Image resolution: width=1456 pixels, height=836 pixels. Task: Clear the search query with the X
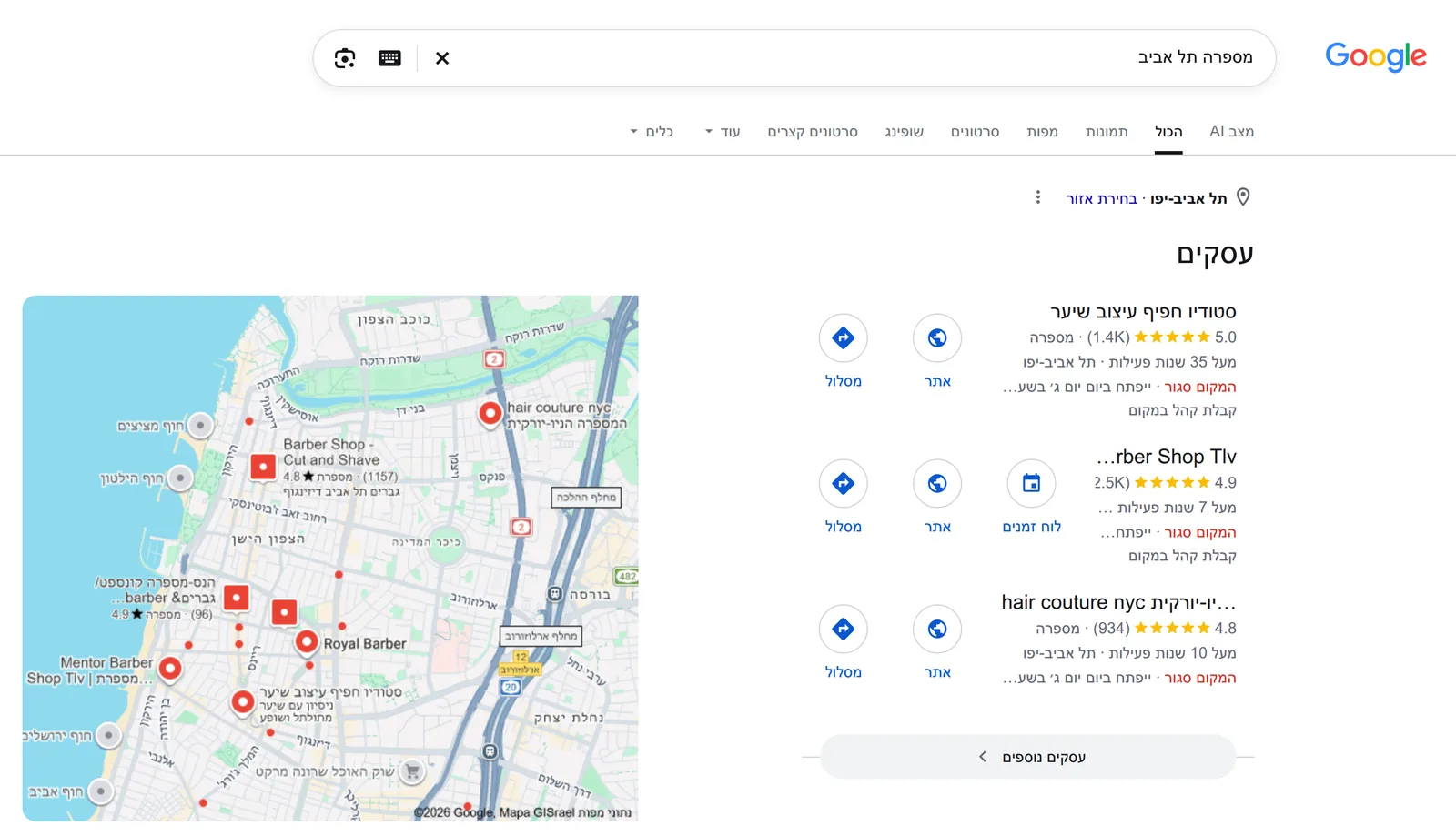click(x=442, y=58)
